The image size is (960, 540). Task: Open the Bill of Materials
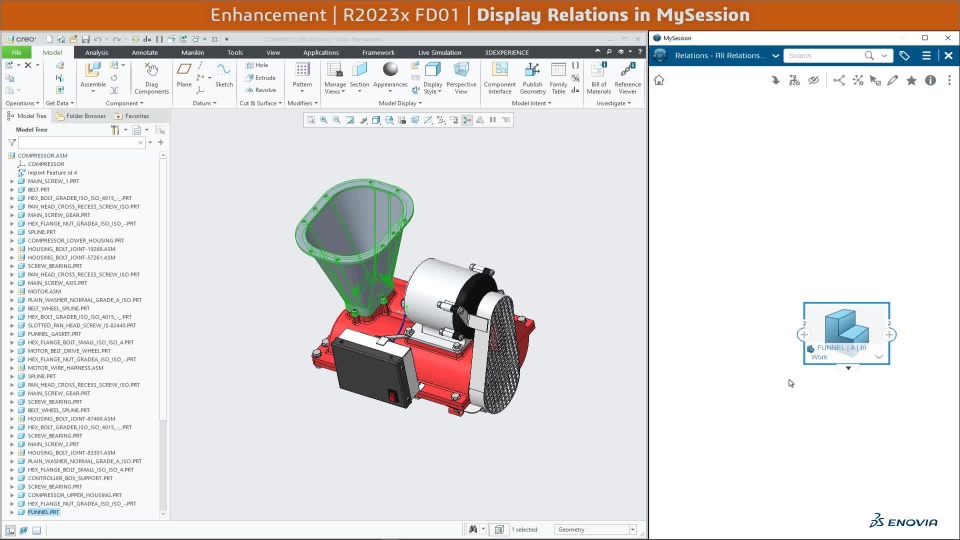(598, 78)
